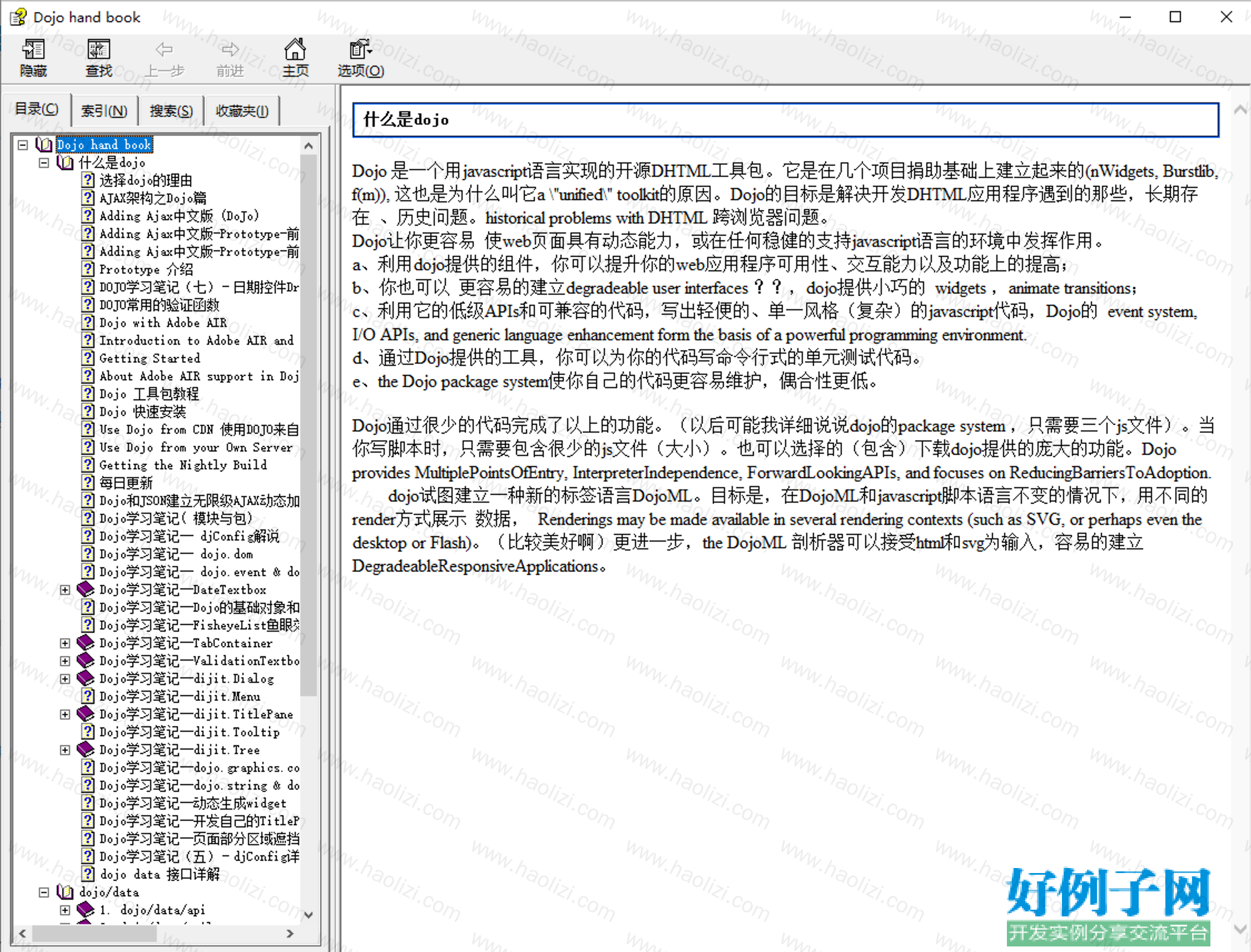
Task: Open the topic Getting the Nightly Build
Action: coord(183,465)
